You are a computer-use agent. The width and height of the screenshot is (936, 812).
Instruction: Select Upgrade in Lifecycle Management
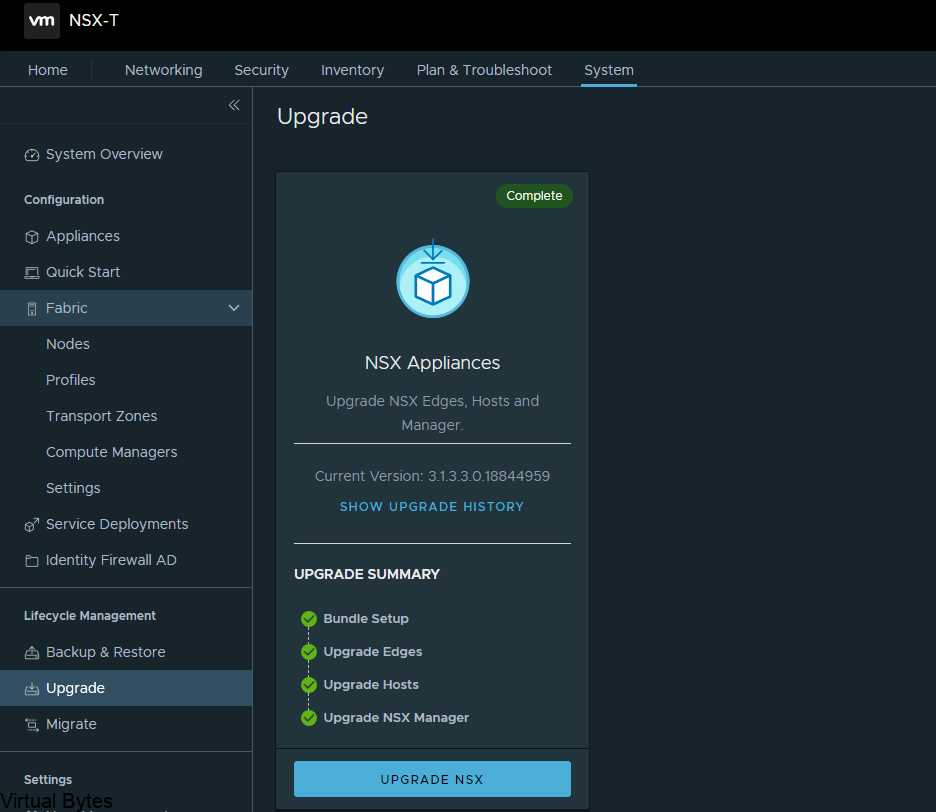pyautogui.click(x=126, y=688)
